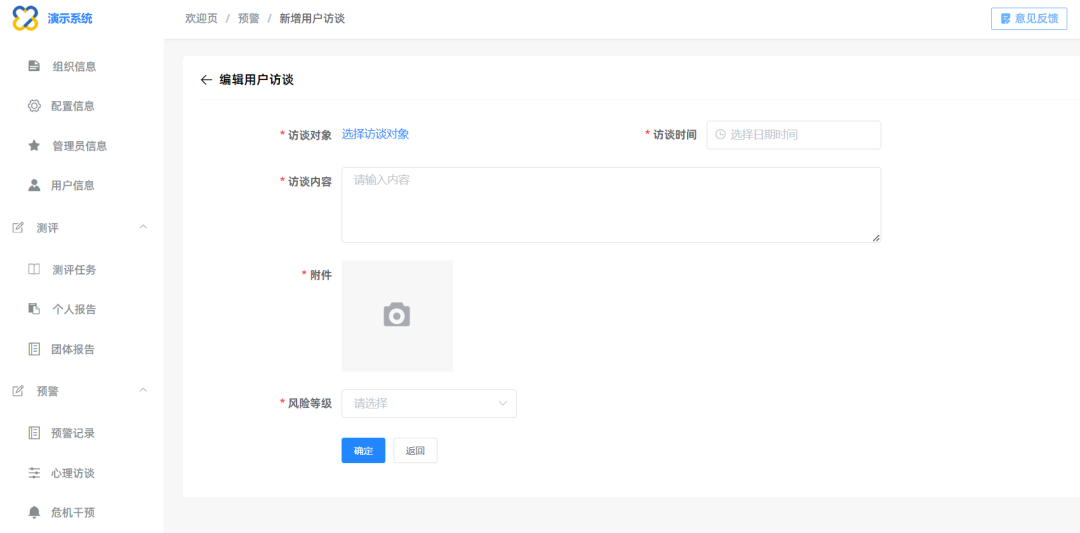
Task: Click the 个人报告 copy icon
Action: [x=34, y=309]
